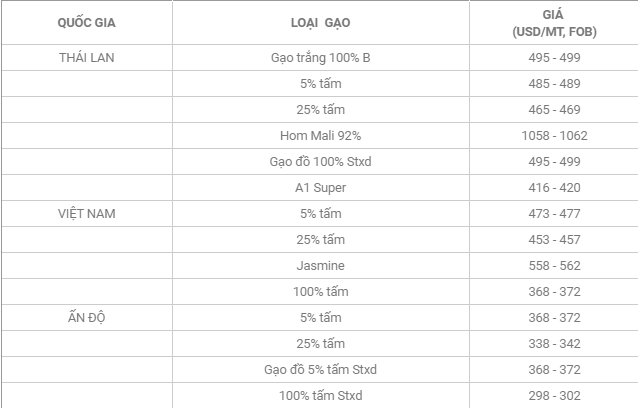Select the Gạo đồ 5% tấm Stxd cell
The image size is (638, 408).
(319, 370)
